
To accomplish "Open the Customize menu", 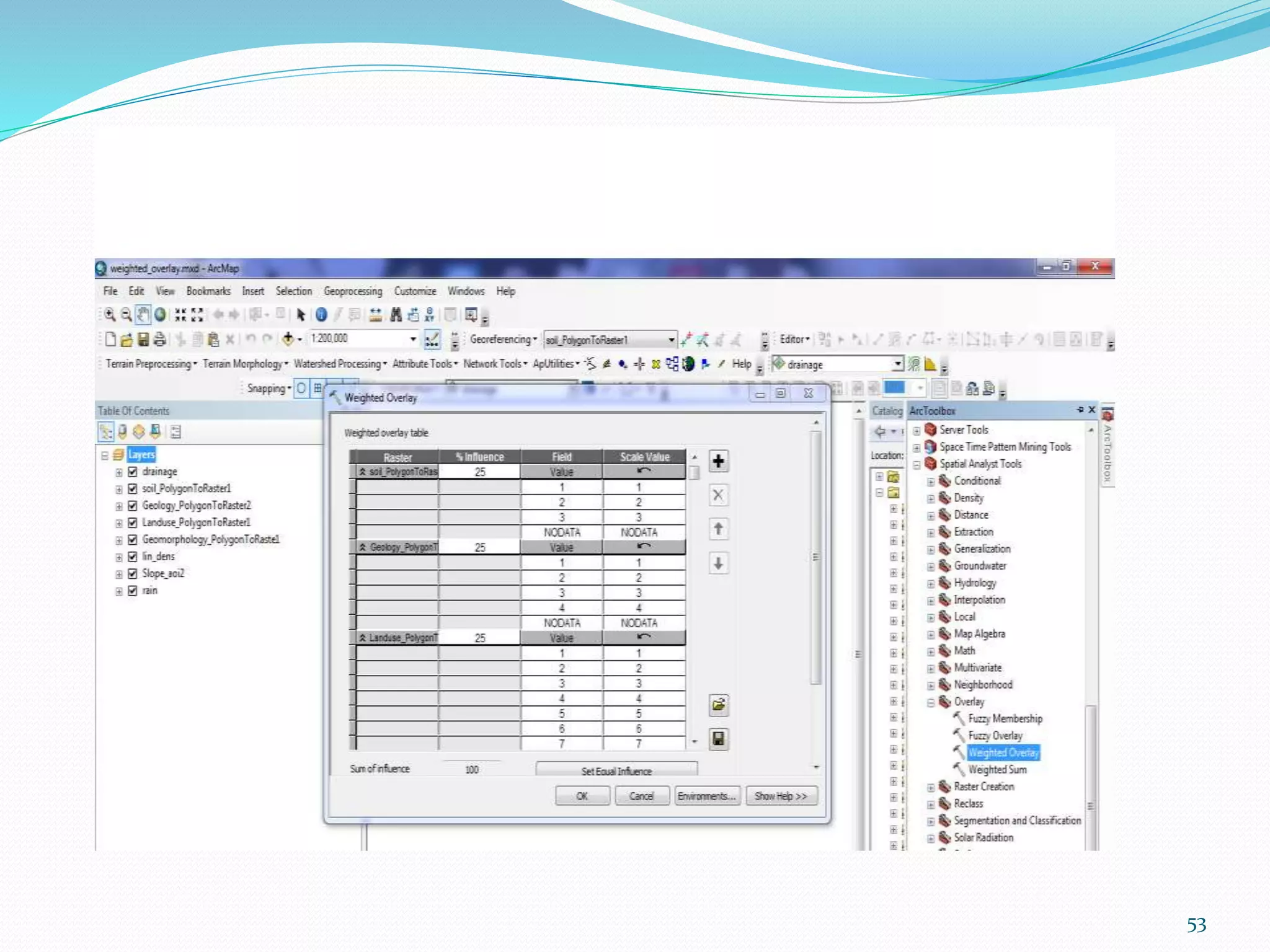I will 415,291.
